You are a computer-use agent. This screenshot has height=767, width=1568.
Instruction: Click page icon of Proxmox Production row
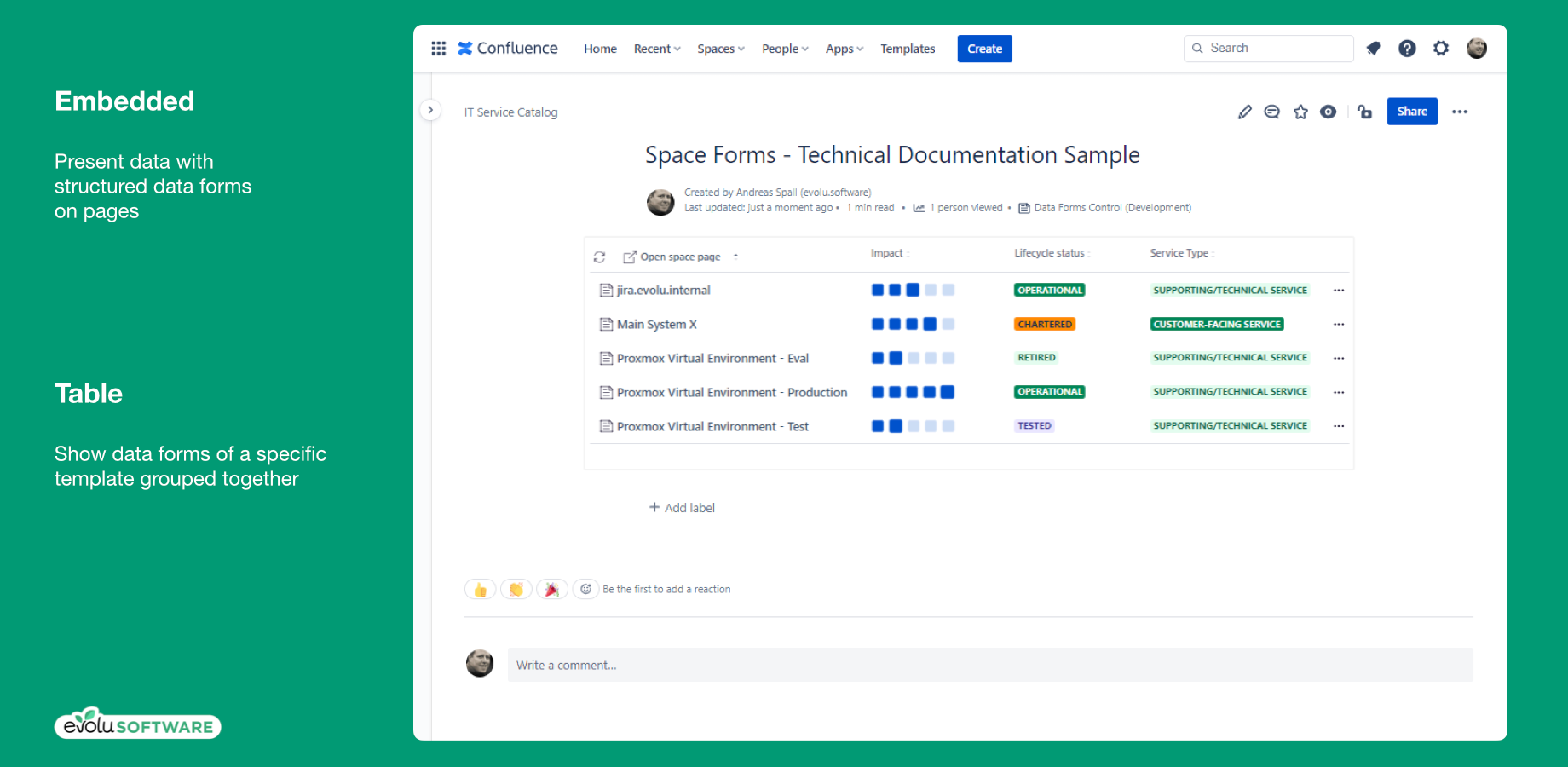[x=606, y=393]
